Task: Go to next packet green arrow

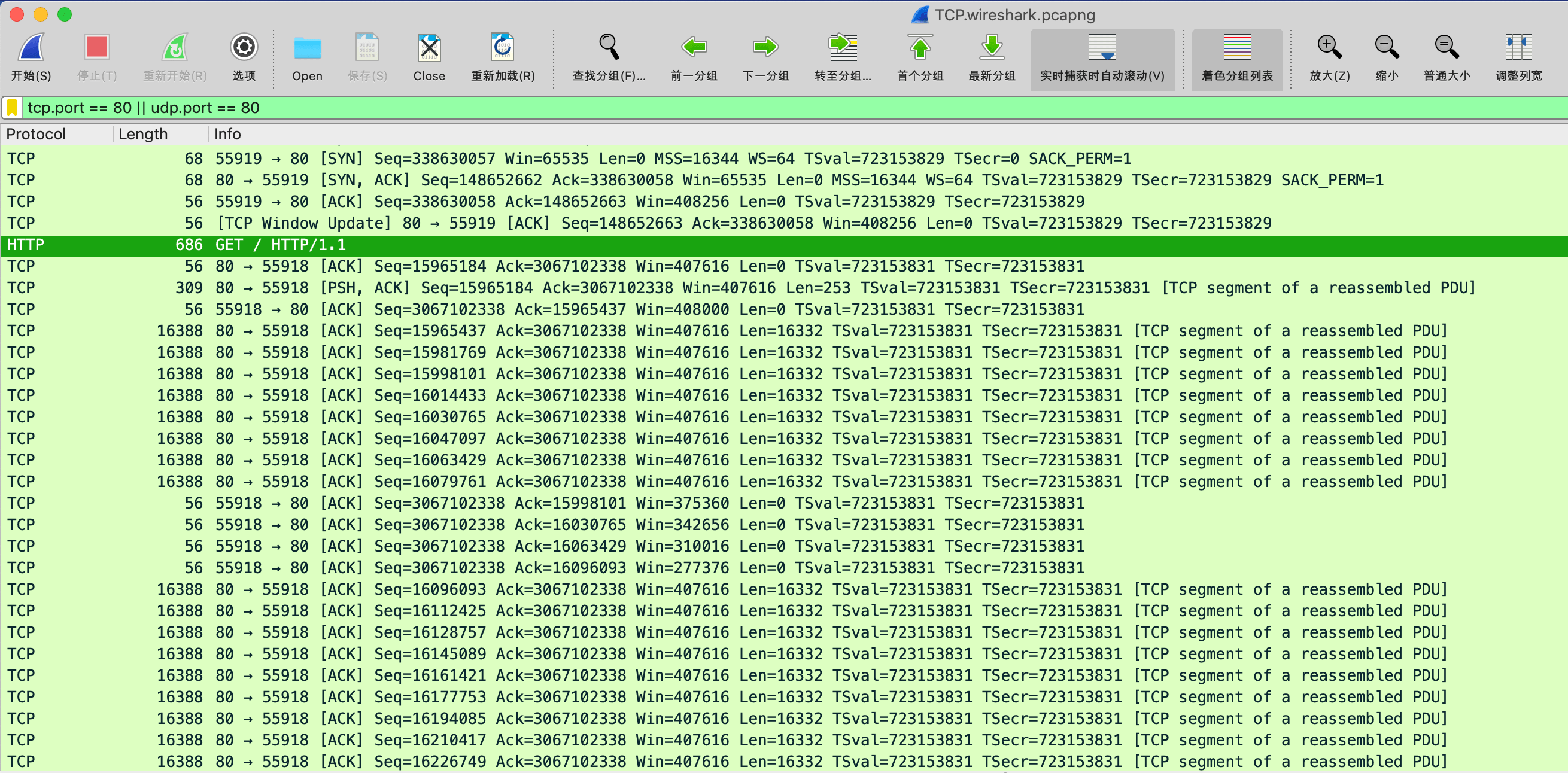Action: point(765,47)
